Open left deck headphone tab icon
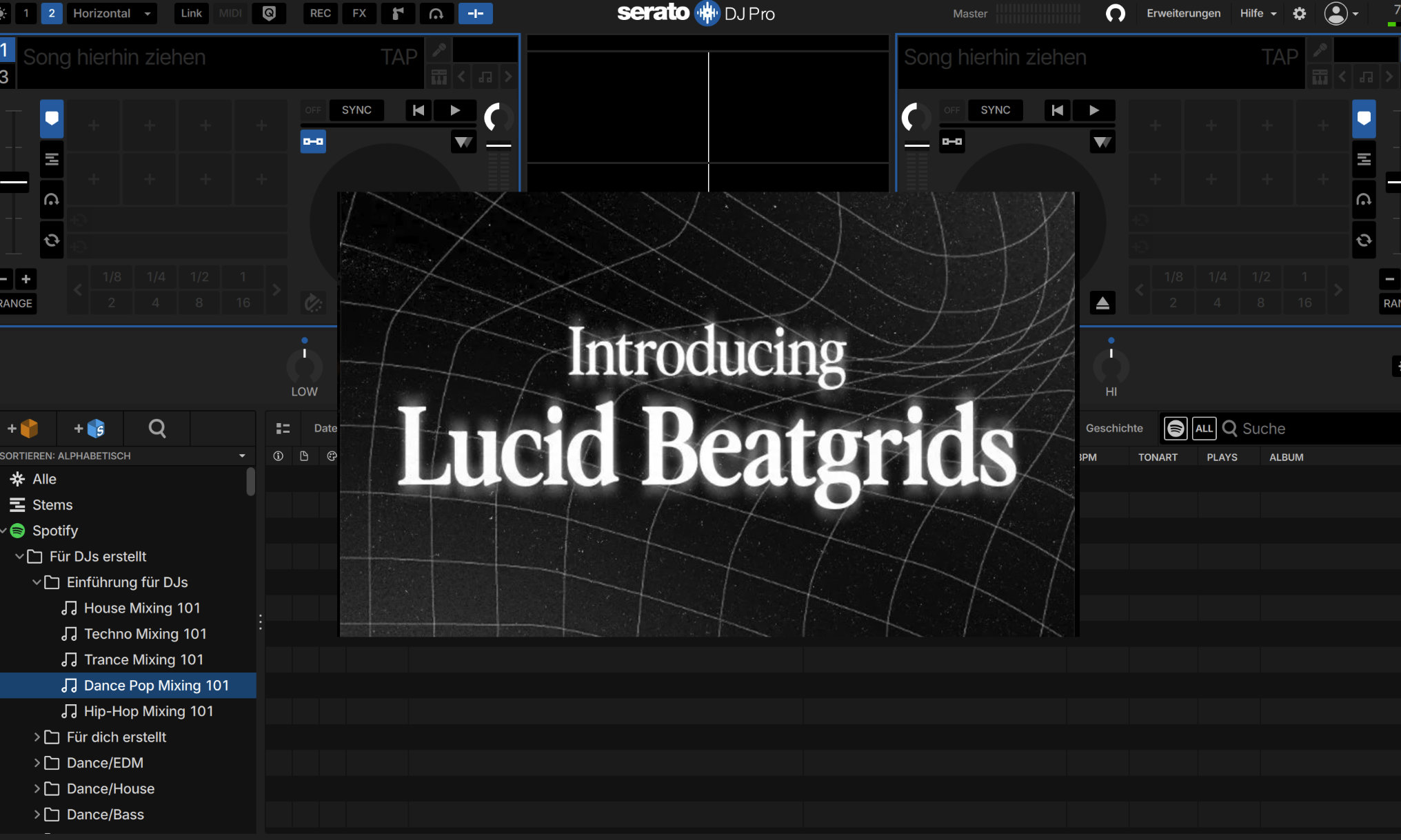 [52, 200]
